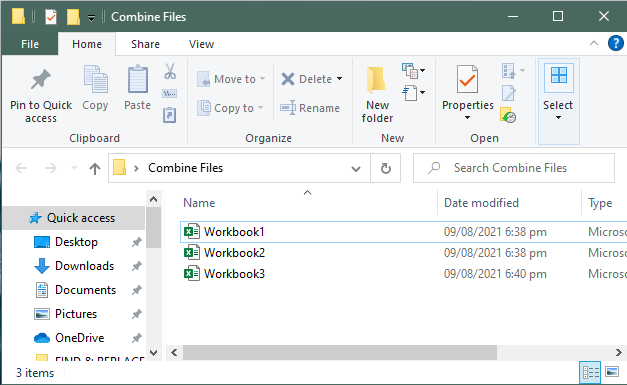The height and width of the screenshot is (385, 627).
Task: Click the refresh button beside address bar
Action: (385, 168)
